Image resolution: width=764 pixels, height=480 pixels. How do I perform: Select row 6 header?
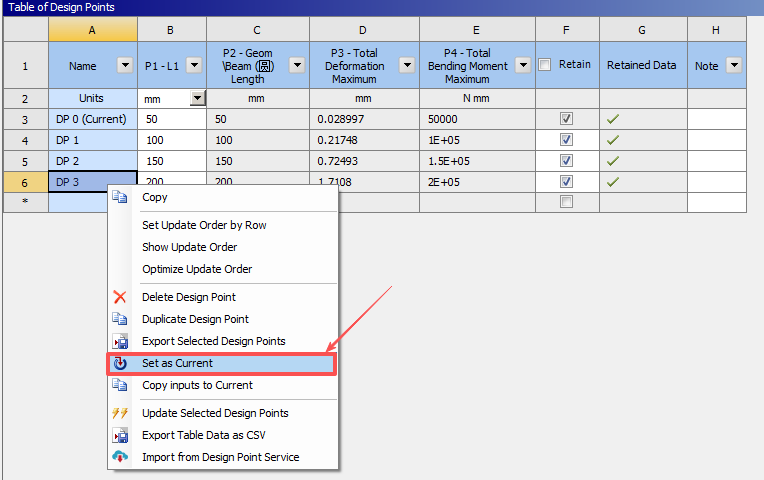coord(26,182)
